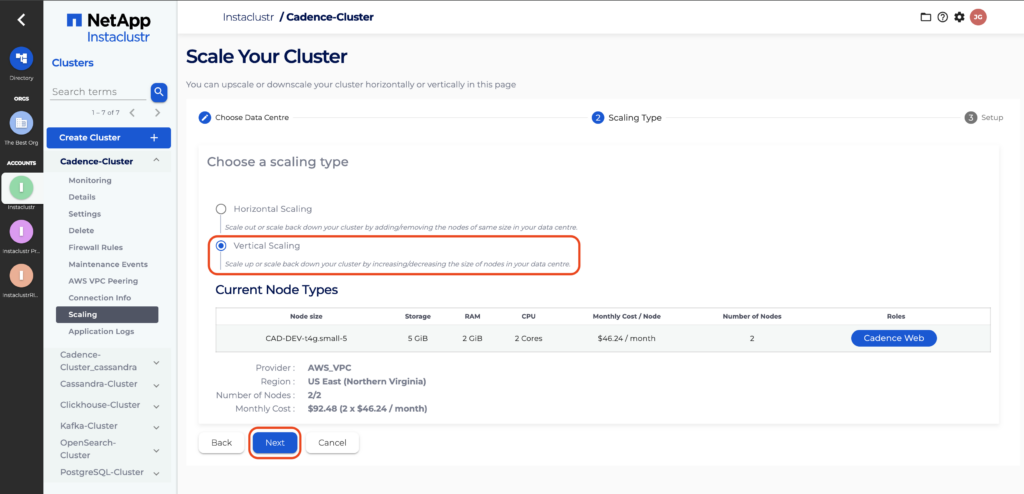The image size is (1024, 494).
Task: Open Monitoring in the sidebar menu
Action: pyautogui.click(x=90, y=180)
